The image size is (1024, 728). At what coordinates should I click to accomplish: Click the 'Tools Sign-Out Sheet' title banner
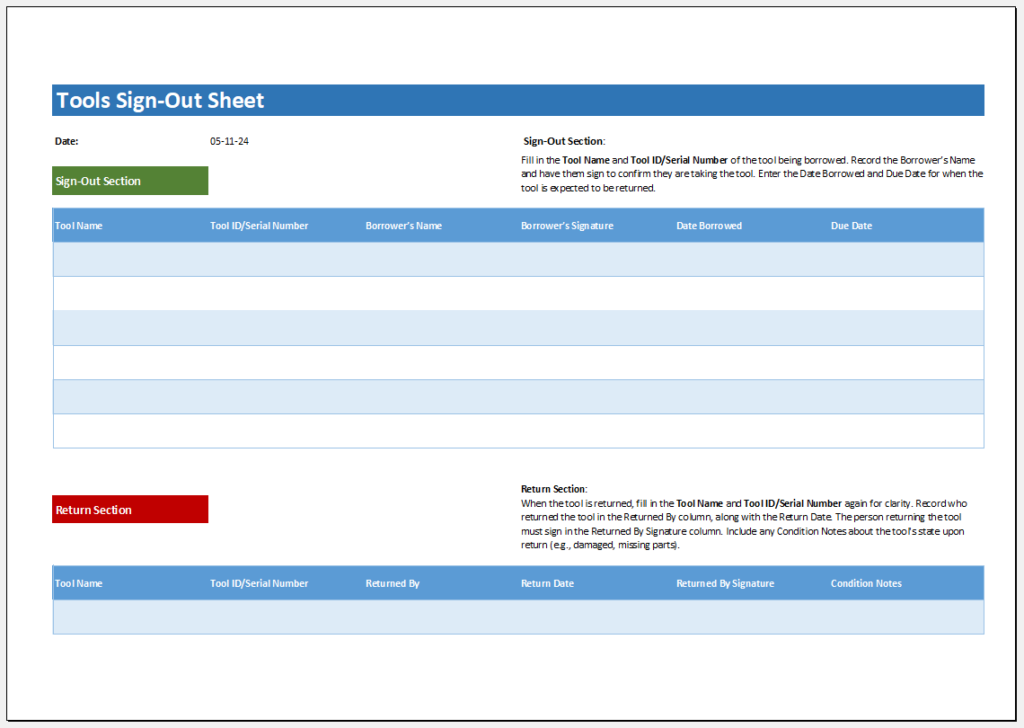[518, 100]
